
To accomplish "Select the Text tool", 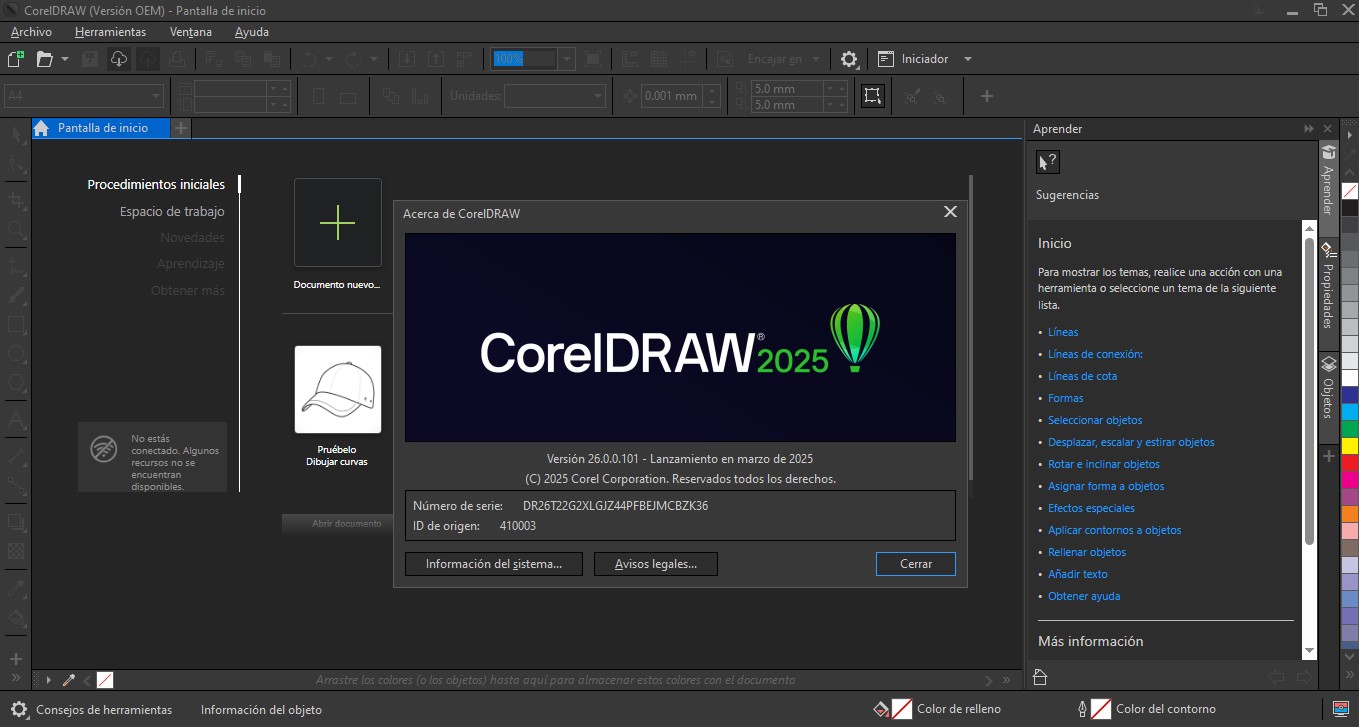I will pos(15,420).
